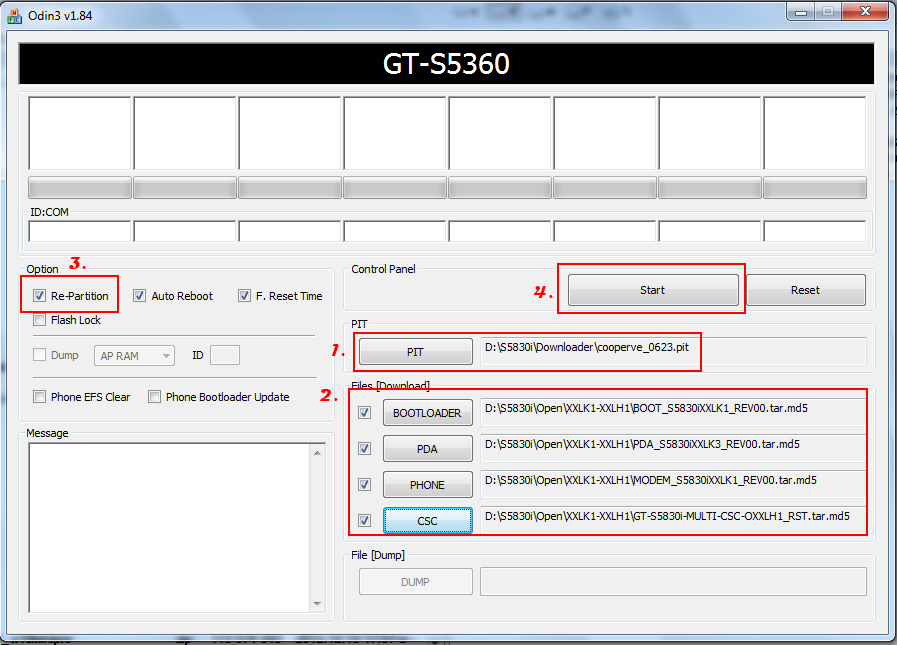Uncheck the PDA file checkbox
Viewport: 897px width, 645px height.
coord(364,448)
